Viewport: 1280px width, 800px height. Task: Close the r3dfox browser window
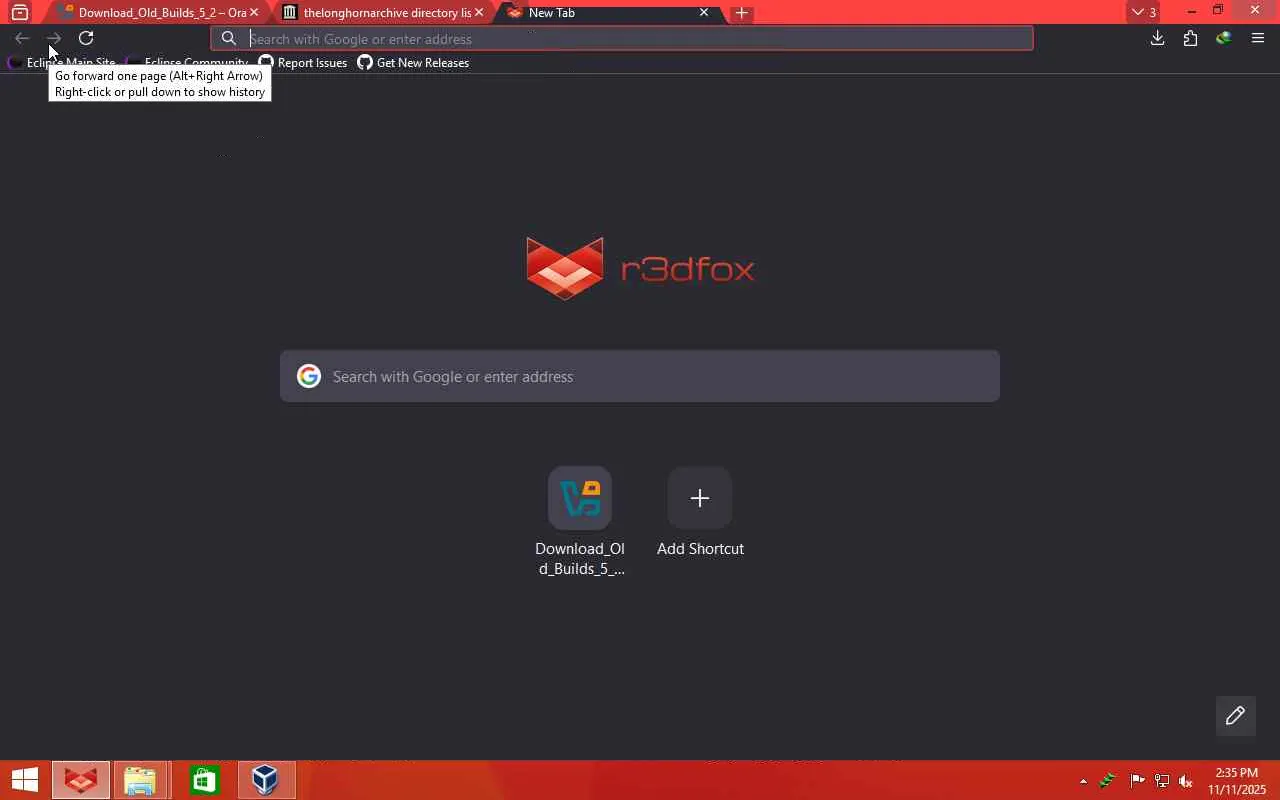tap(1255, 11)
